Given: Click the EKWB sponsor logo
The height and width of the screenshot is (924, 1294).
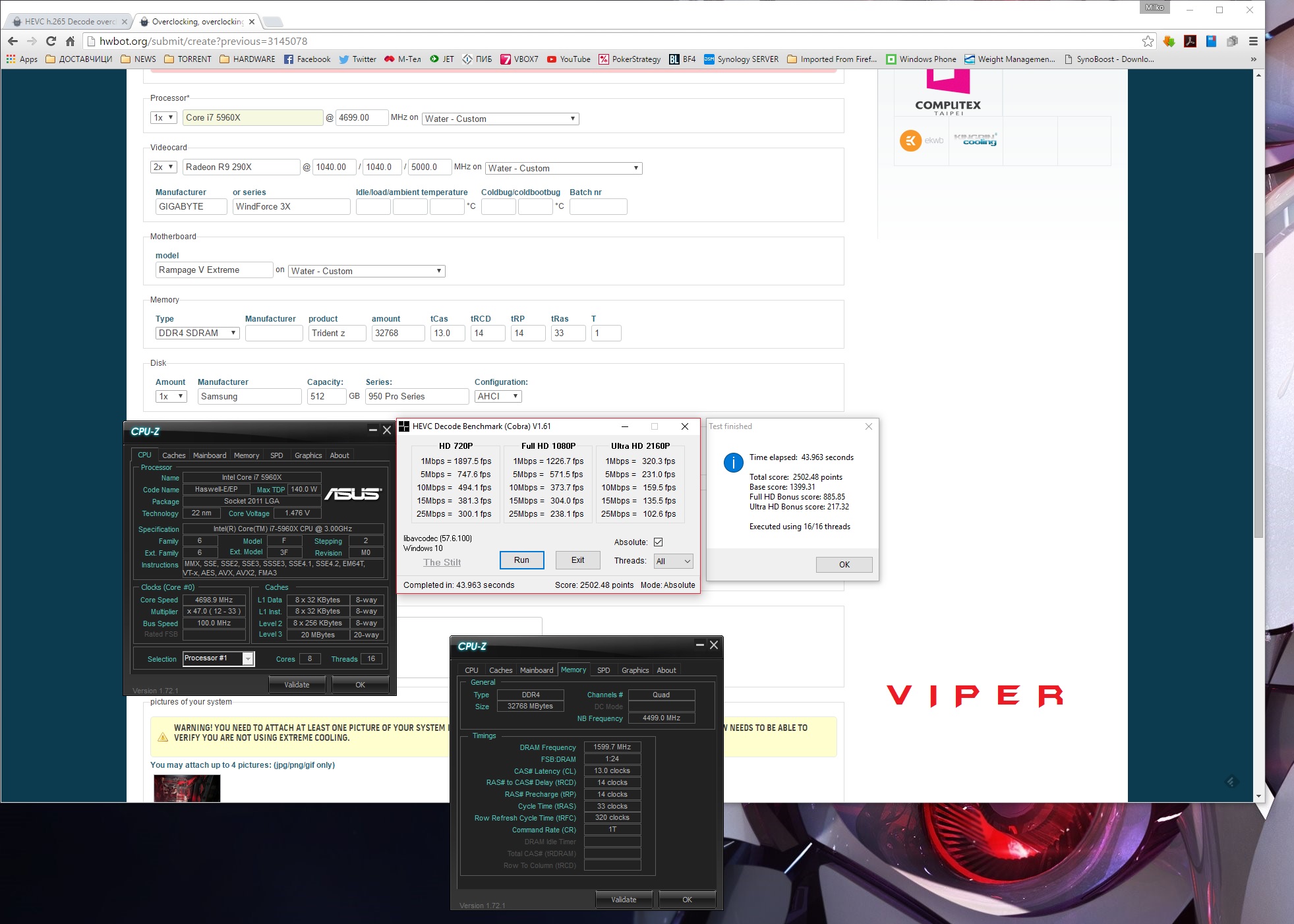Looking at the screenshot, I should point(922,140).
